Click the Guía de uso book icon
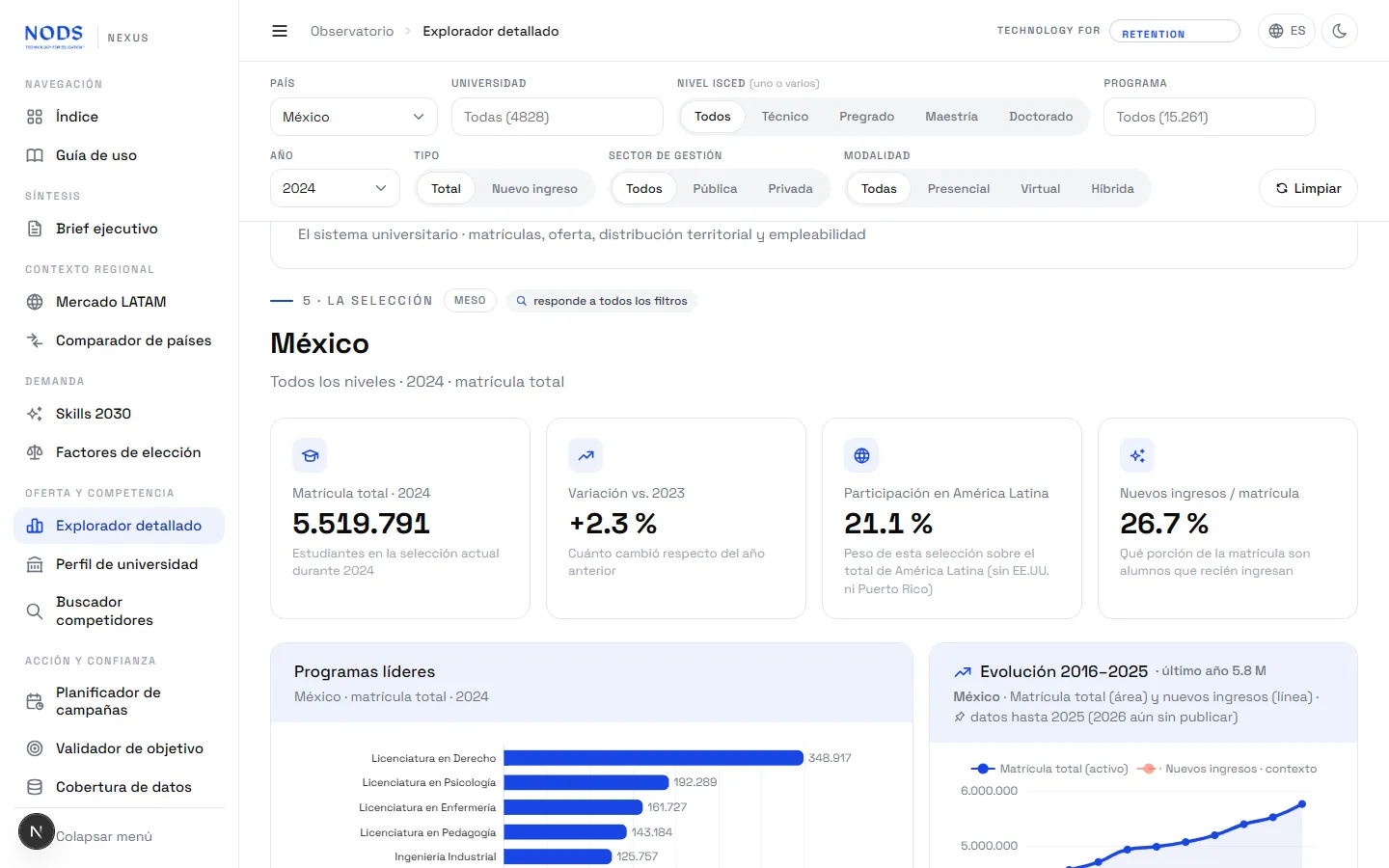 35,155
